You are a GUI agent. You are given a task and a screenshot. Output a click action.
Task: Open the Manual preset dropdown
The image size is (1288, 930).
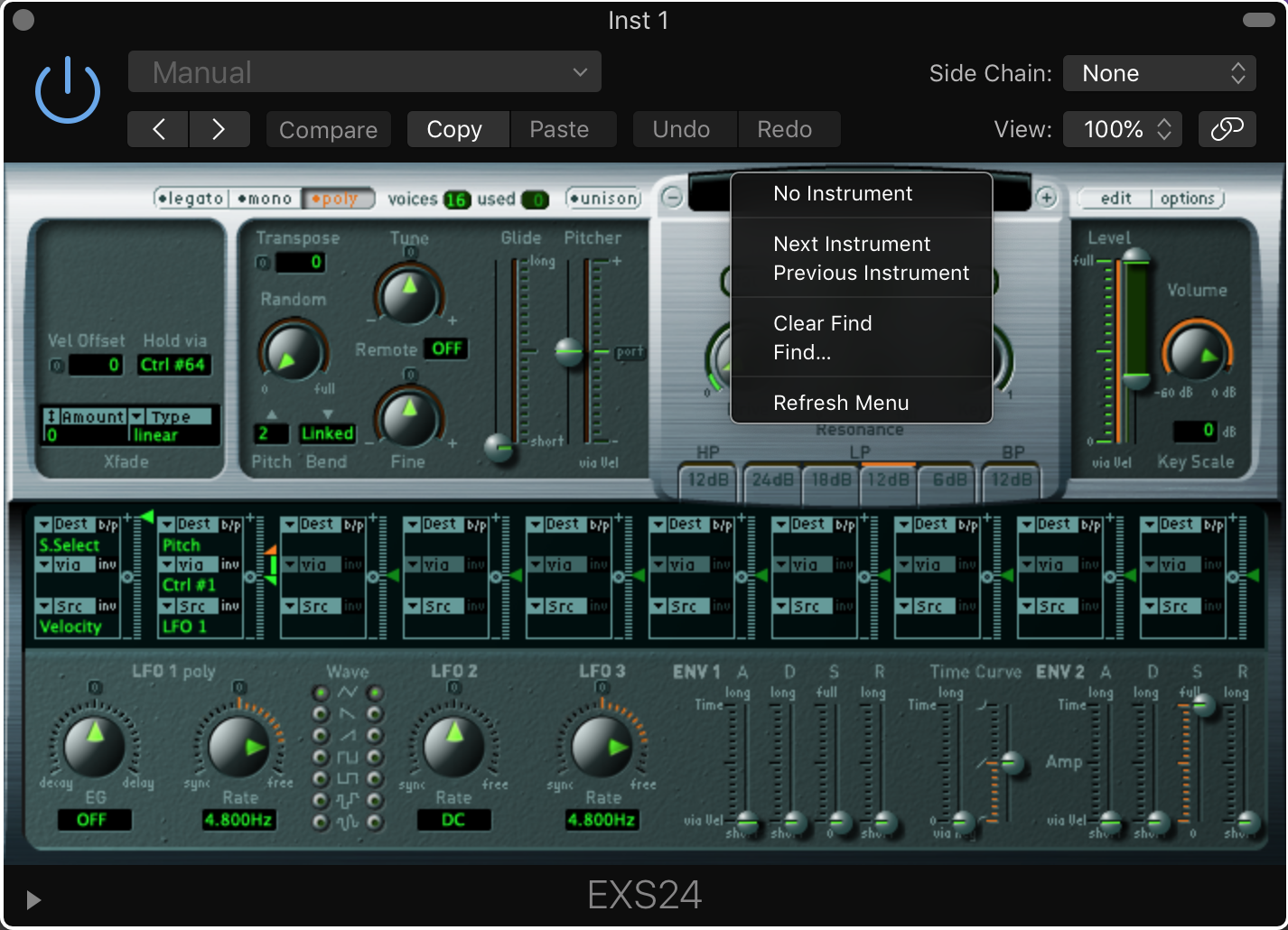click(x=365, y=72)
